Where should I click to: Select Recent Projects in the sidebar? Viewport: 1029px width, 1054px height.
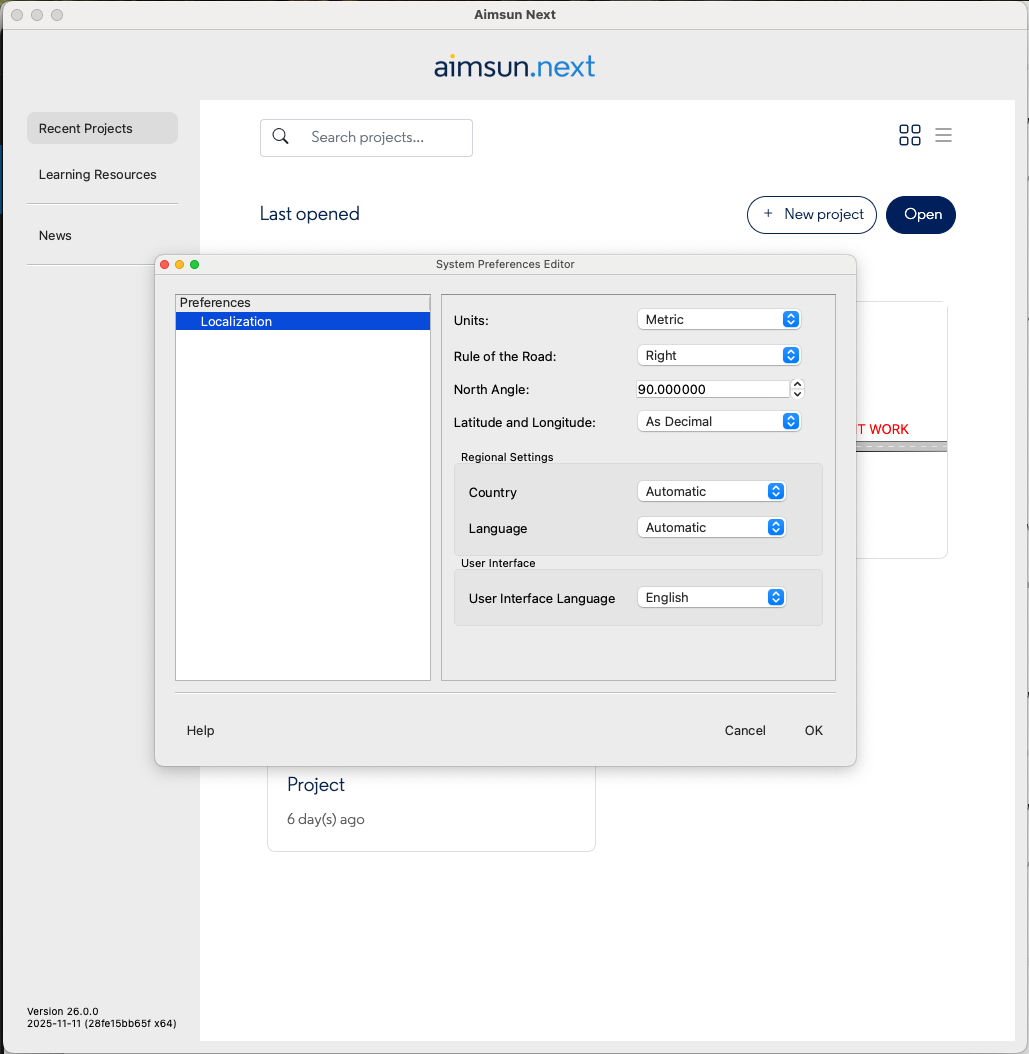[x=102, y=128]
